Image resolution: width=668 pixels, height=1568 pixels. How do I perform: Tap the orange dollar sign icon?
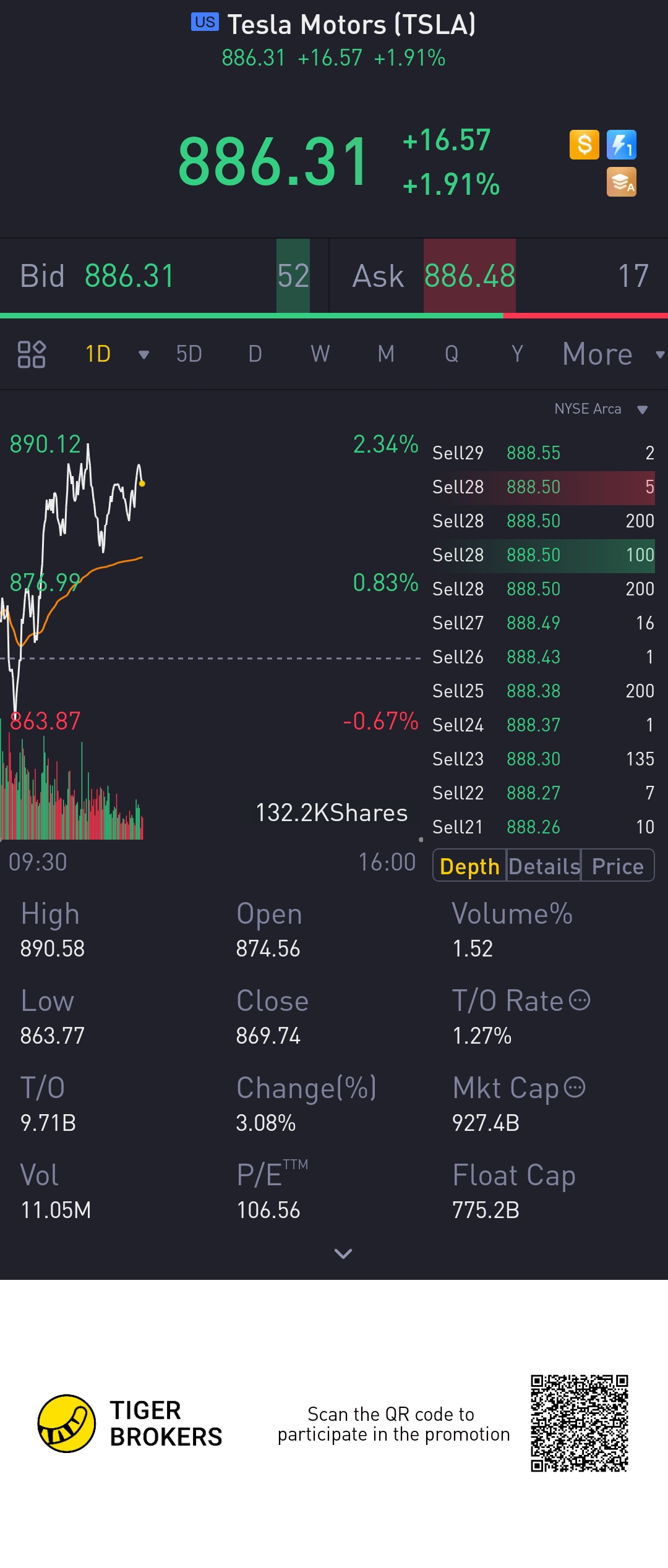pos(584,145)
